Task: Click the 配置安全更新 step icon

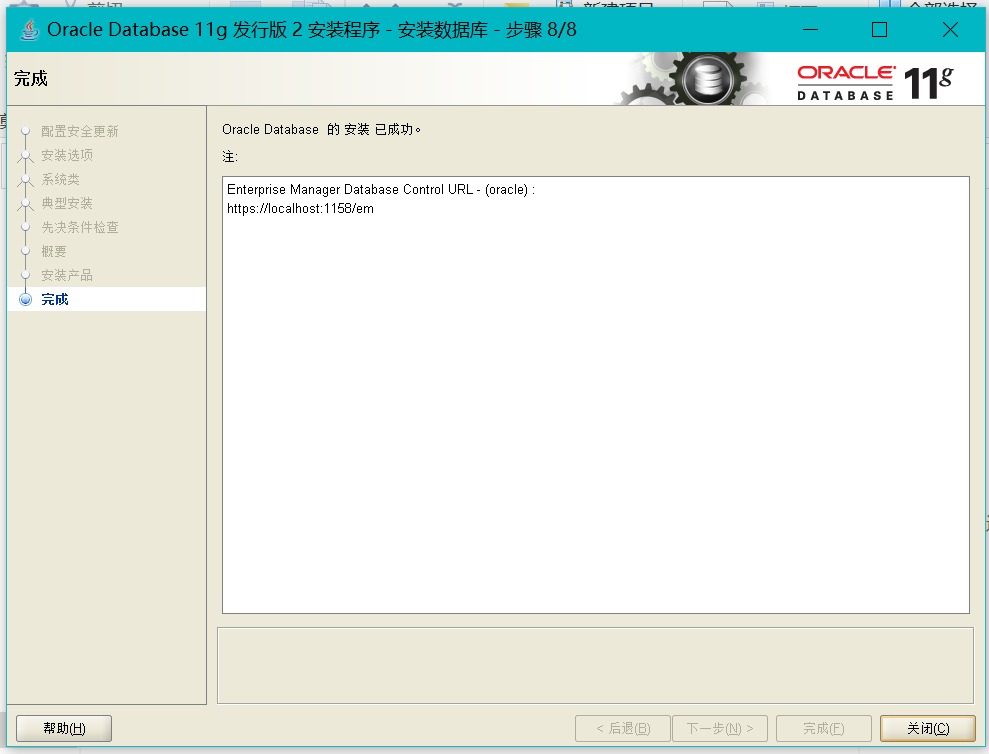Action: [x=24, y=131]
